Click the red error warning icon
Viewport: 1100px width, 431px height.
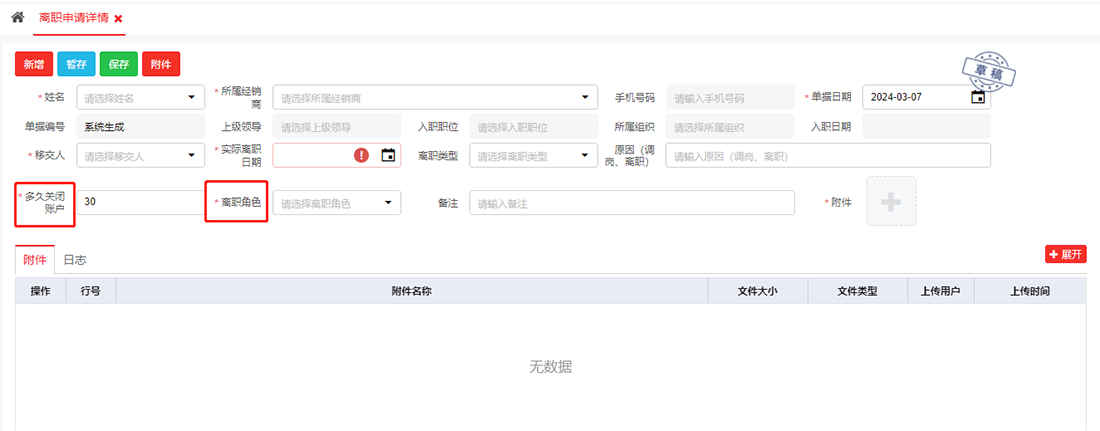[x=361, y=155]
